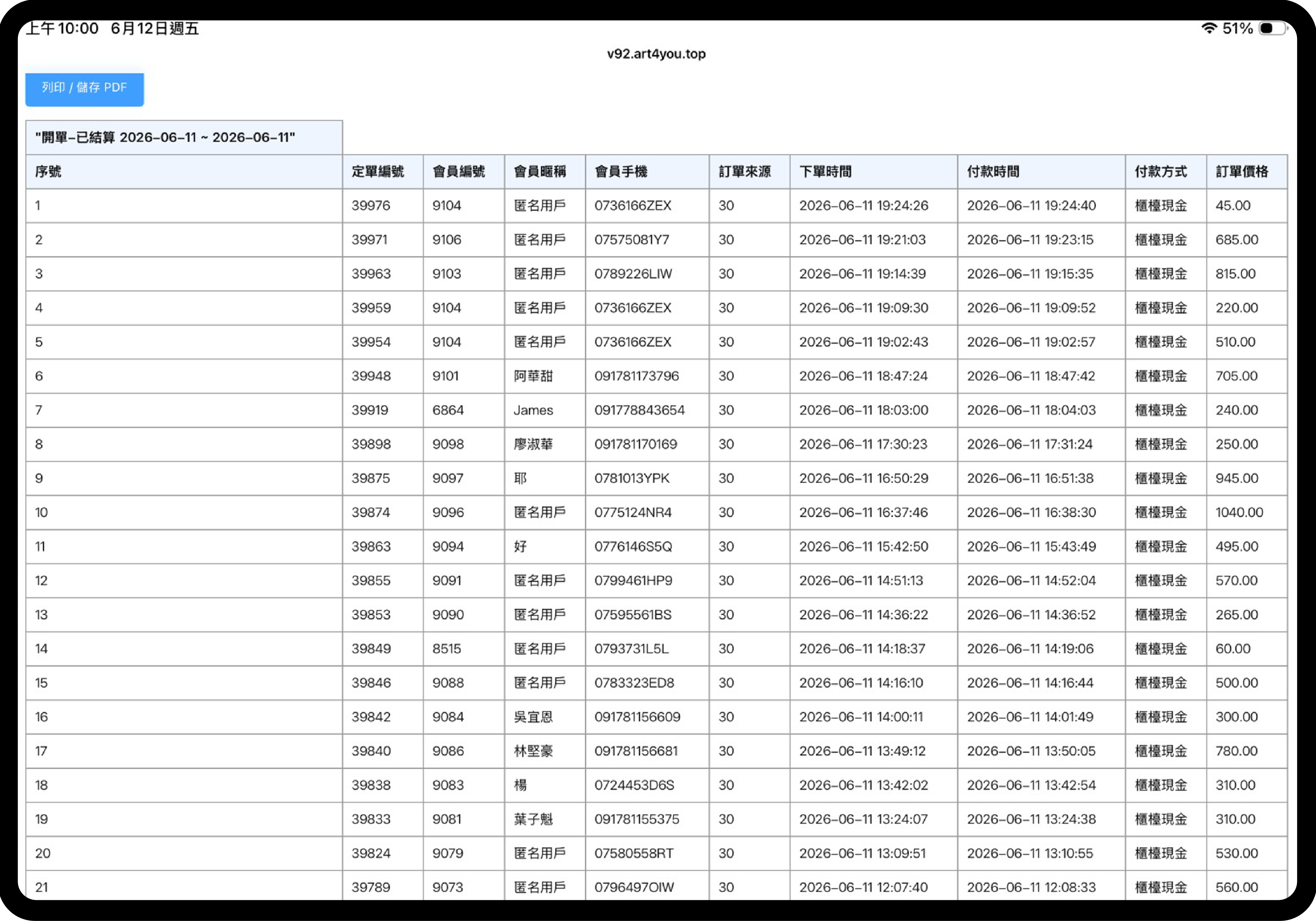Select the report title 開單-已結算 cell
The width and height of the screenshot is (1316, 921).
pyautogui.click(x=184, y=137)
